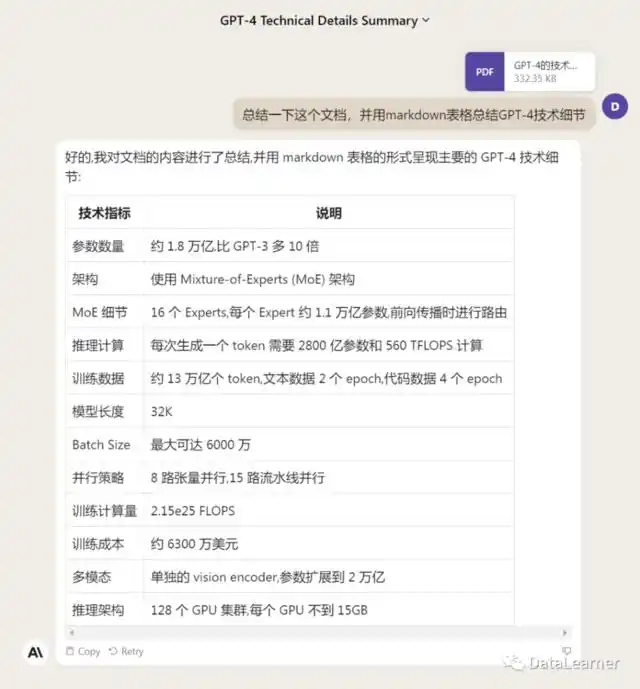Image resolution: width=640 pixels, height=689 pixels.
Task: Click the user avatar with letter D
Action: [x=615, y=106]
